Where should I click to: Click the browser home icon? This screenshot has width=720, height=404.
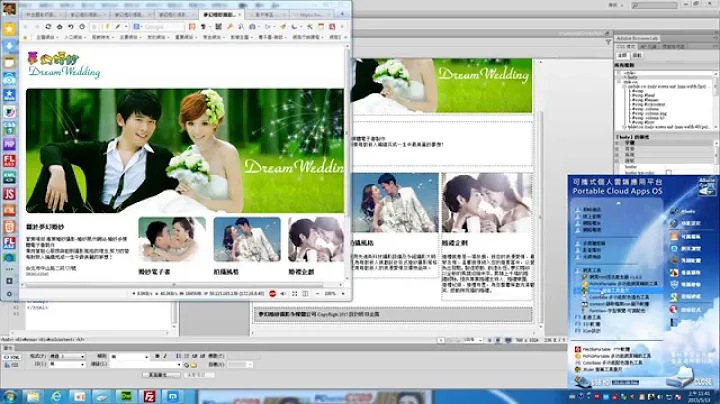click(x=60, y=27)
